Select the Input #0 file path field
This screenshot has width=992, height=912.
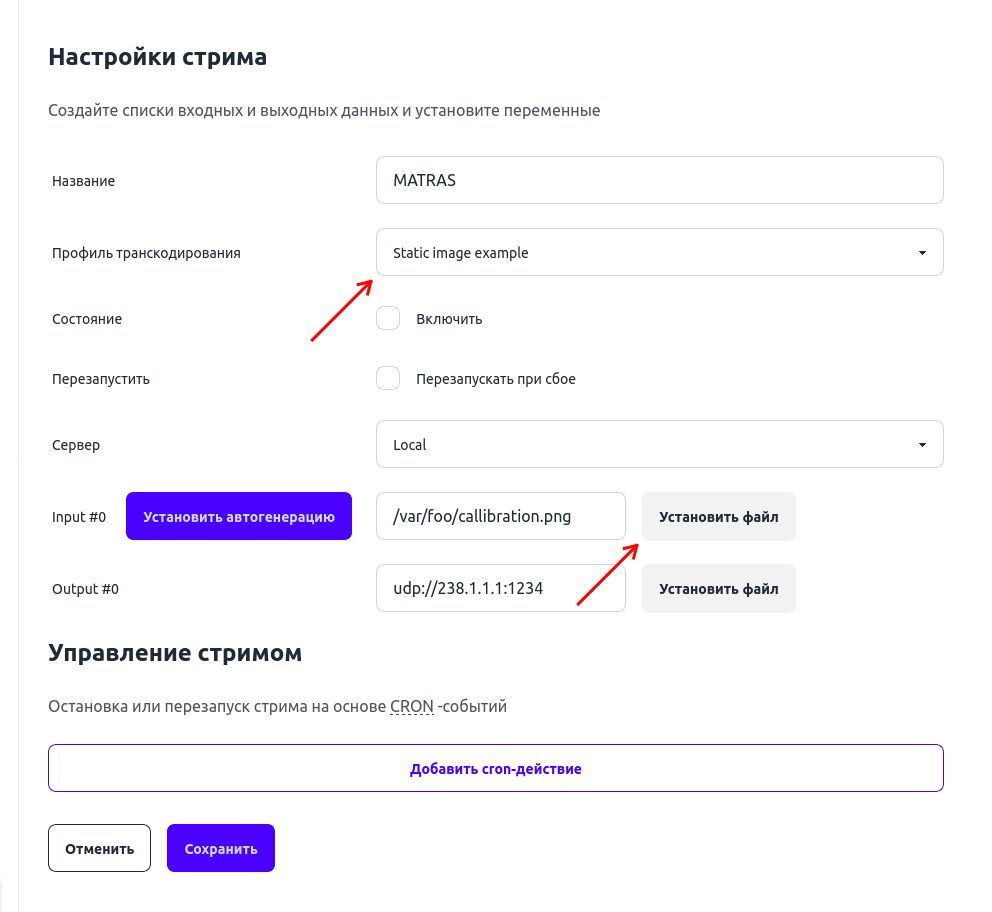coord(500,516)
